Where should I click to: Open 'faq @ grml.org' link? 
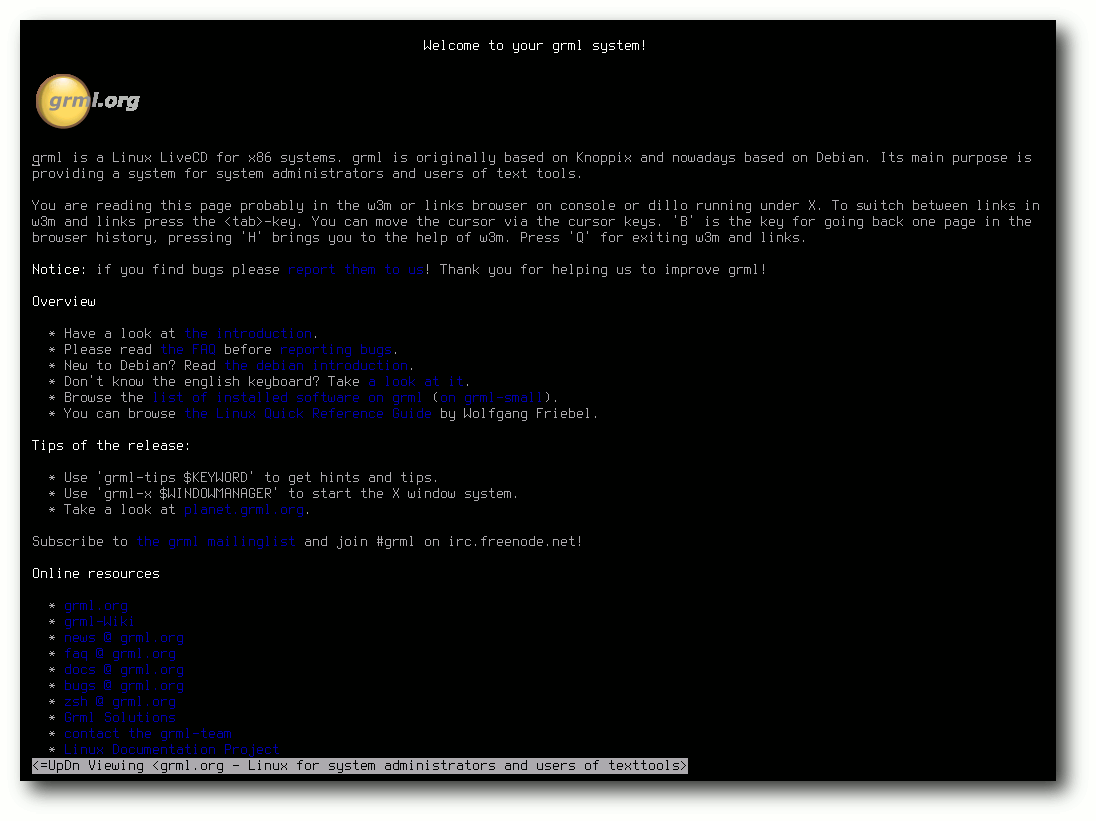[120, 654]
